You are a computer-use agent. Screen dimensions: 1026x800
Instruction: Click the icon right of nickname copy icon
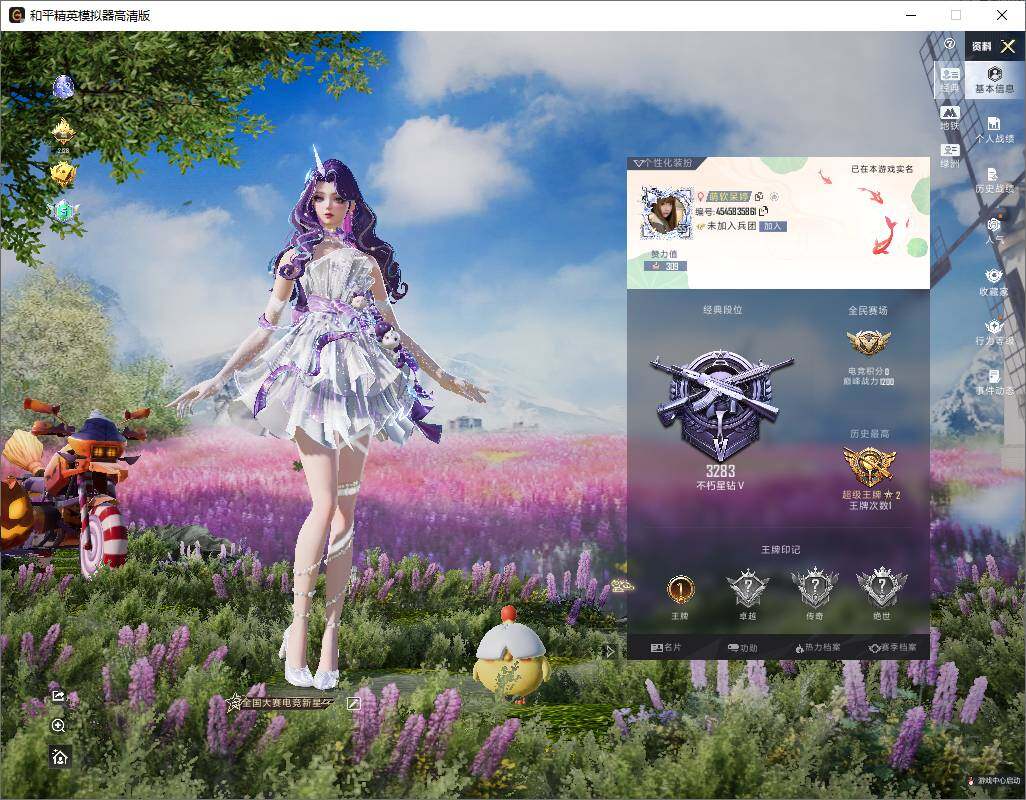[x=775, y=196]
